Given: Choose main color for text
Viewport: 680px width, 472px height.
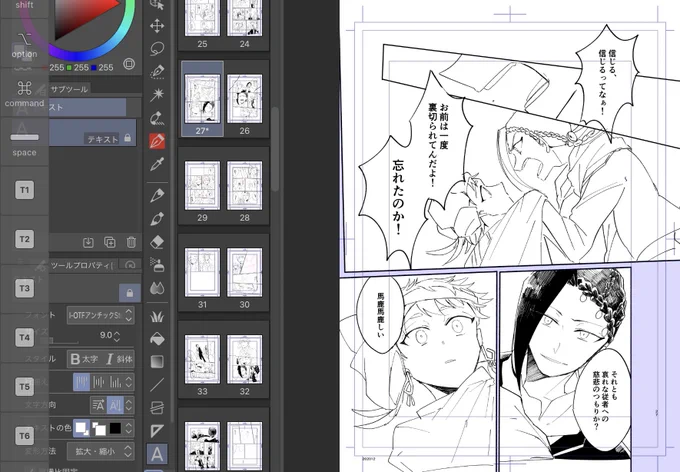Looking at the screenshot, I should point(82,429).
